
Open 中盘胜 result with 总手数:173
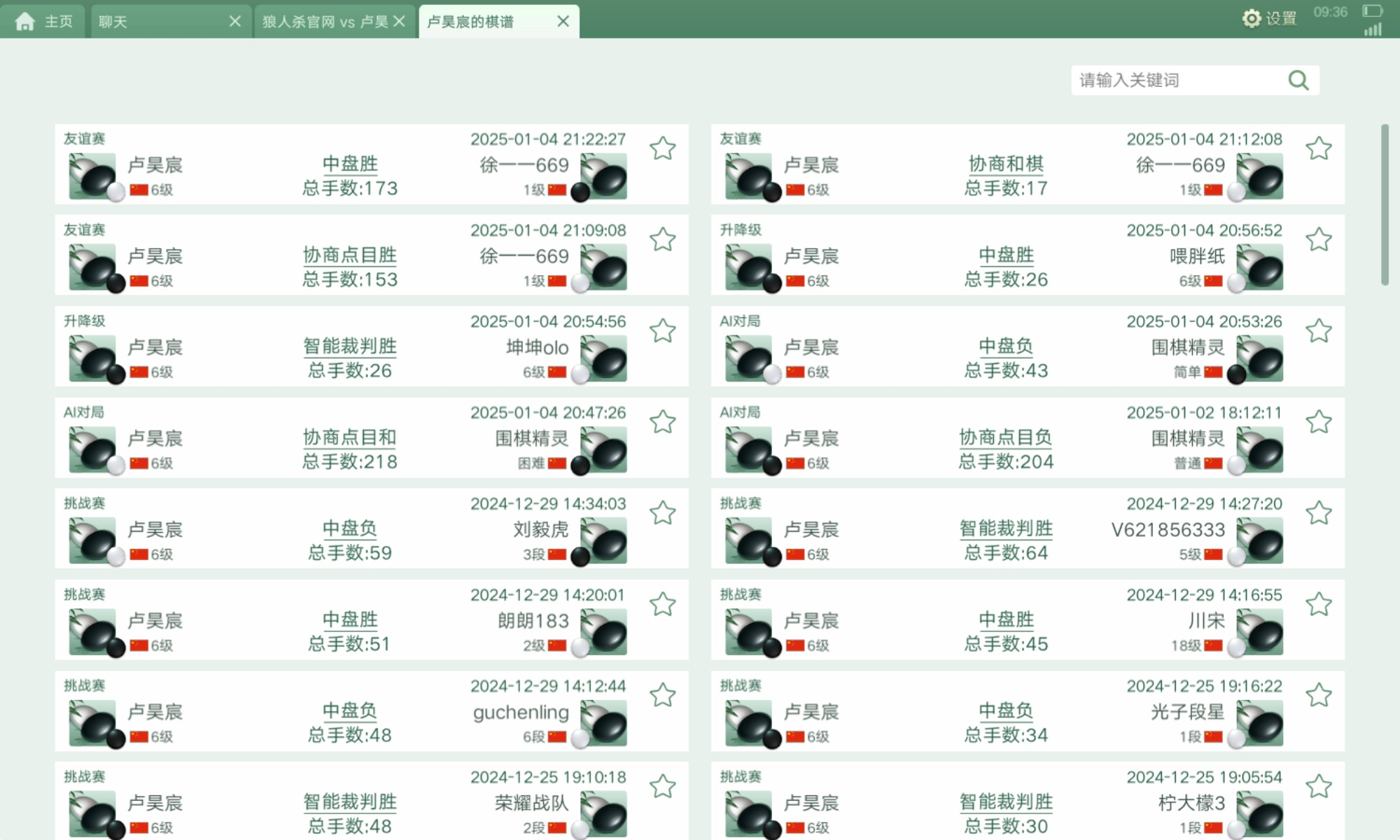click(x=350, y=164)
